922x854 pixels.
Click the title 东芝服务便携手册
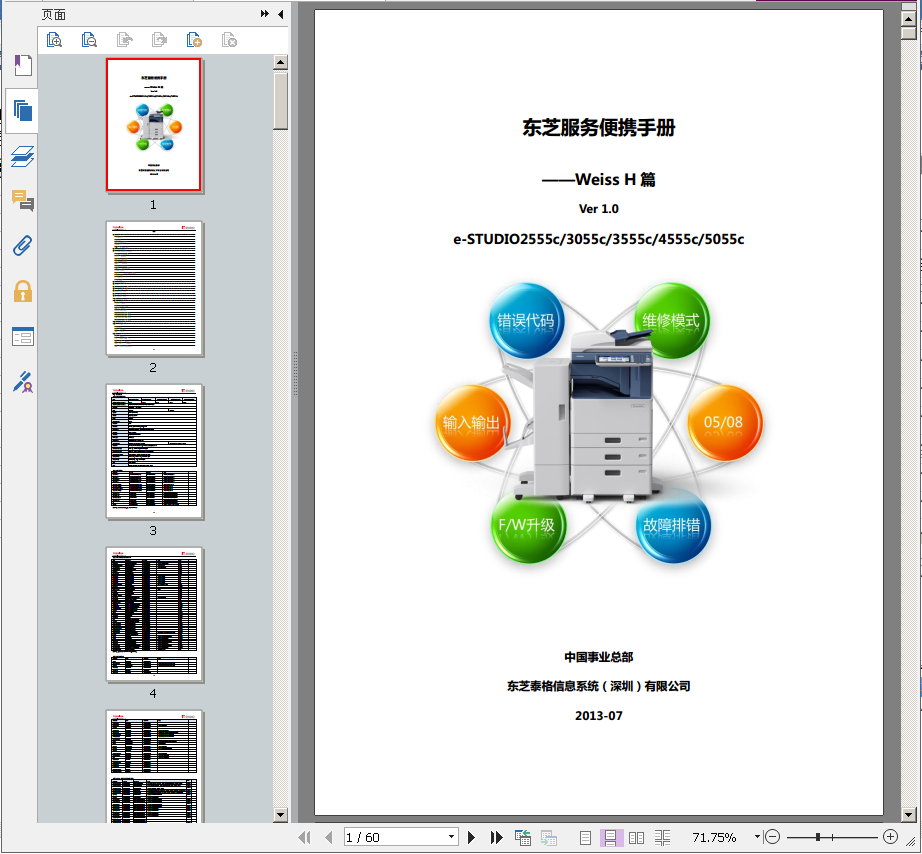click(599, 128)
